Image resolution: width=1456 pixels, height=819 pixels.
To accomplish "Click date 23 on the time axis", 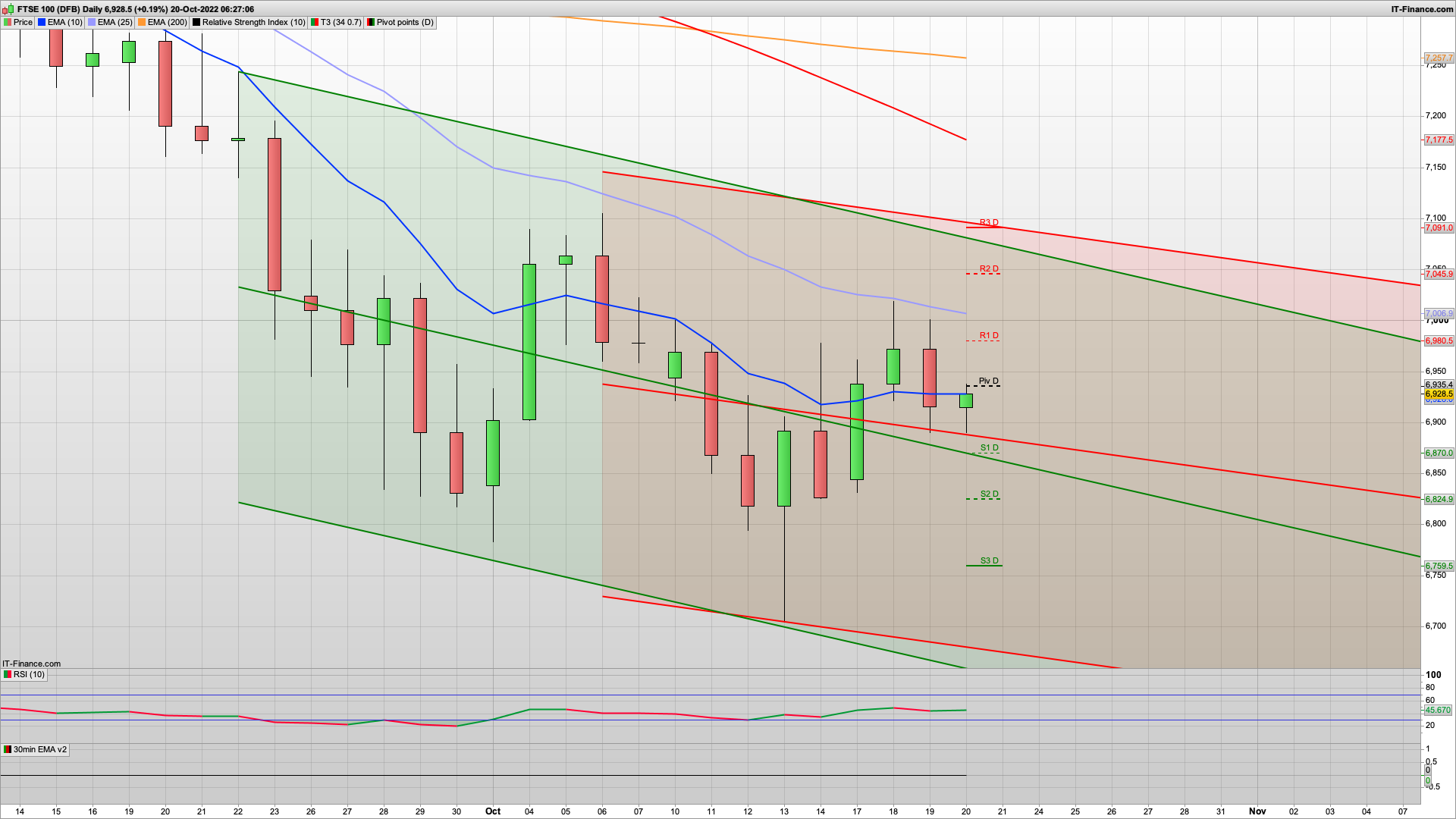I will (x=275, y=811).
